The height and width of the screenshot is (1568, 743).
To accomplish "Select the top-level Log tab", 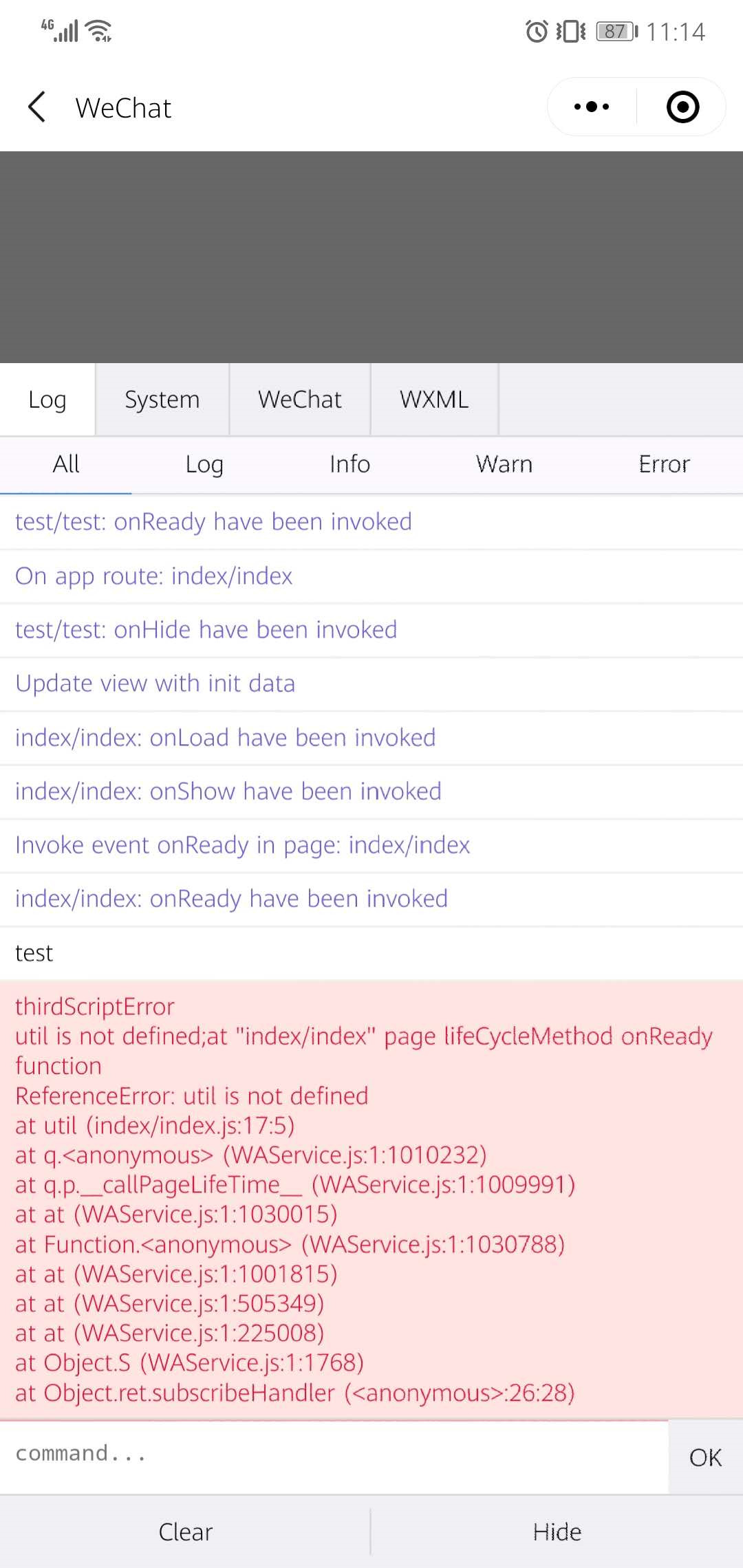I will click(x=47, y=400).
